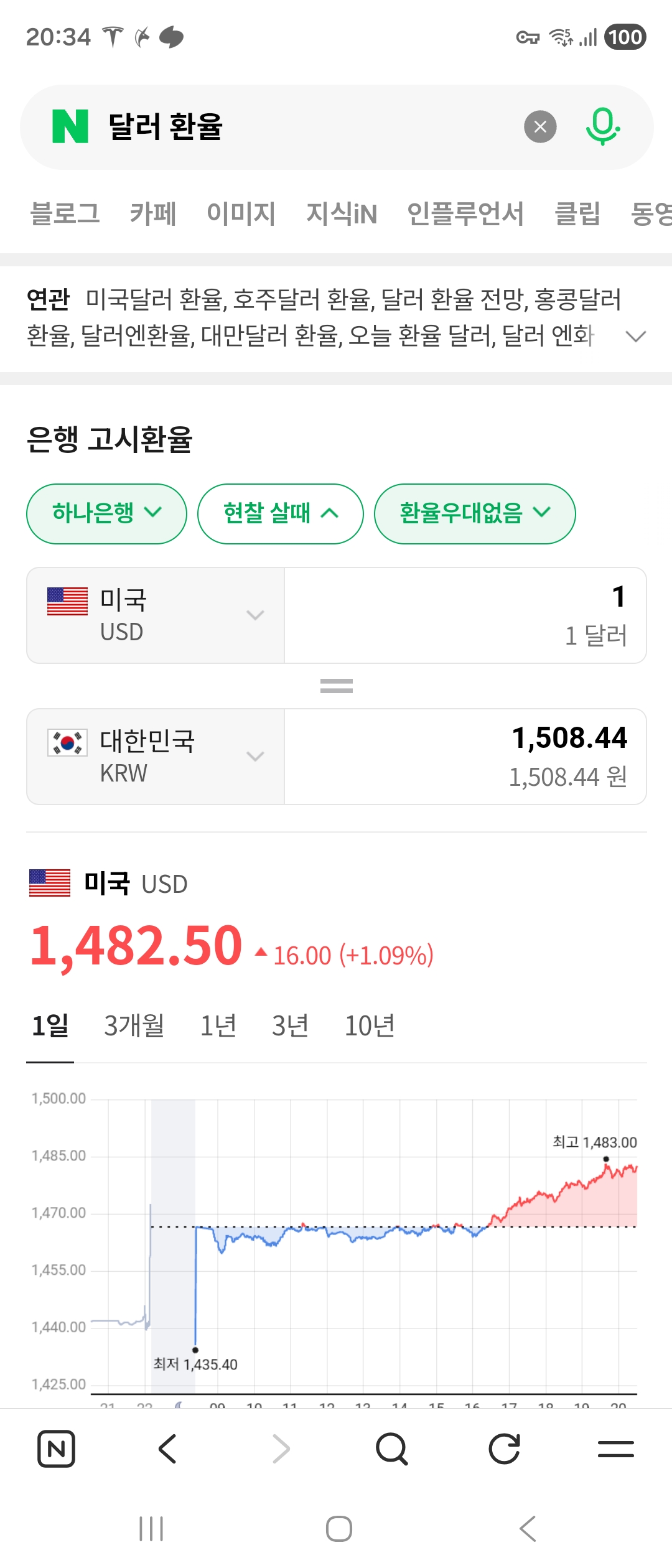Viewport: 672px width, 1568px height.
Task: Tap the bottom bar search magnifier icon
Action: pos(392,1449)
